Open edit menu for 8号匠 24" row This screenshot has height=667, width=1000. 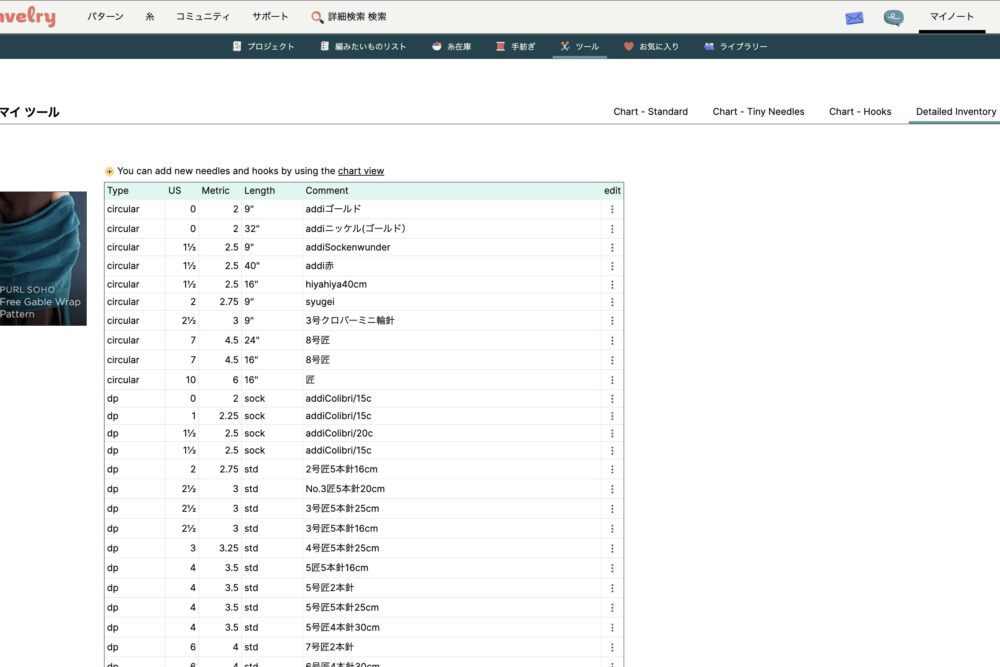(x=612, y=341)
